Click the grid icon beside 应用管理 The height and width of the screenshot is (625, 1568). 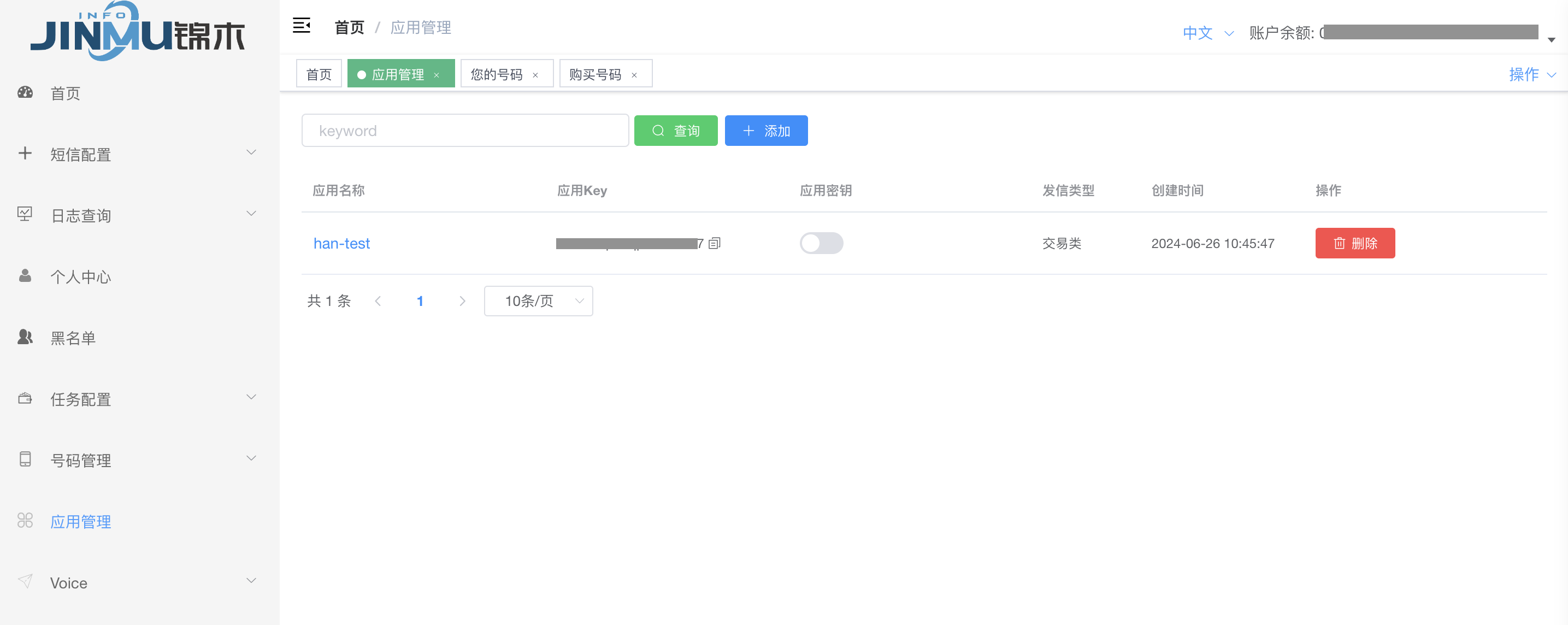[x=25, y=520]
